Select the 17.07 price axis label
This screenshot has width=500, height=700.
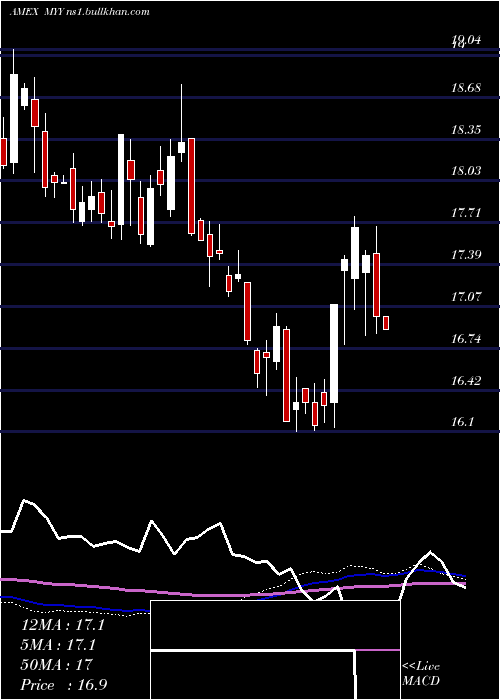(x=466, y=297)
